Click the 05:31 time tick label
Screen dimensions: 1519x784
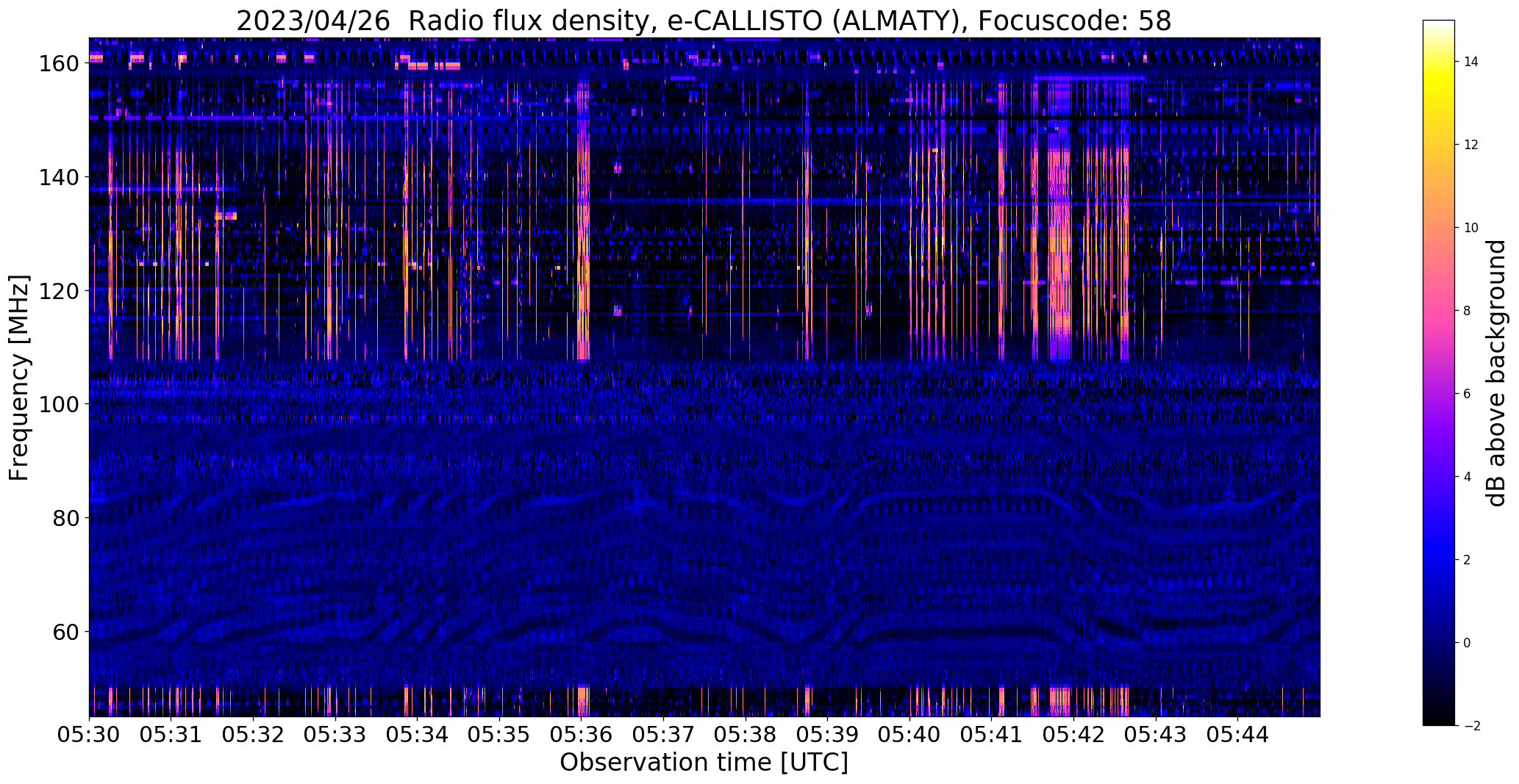pyautogui.click(x=171, y=735)
